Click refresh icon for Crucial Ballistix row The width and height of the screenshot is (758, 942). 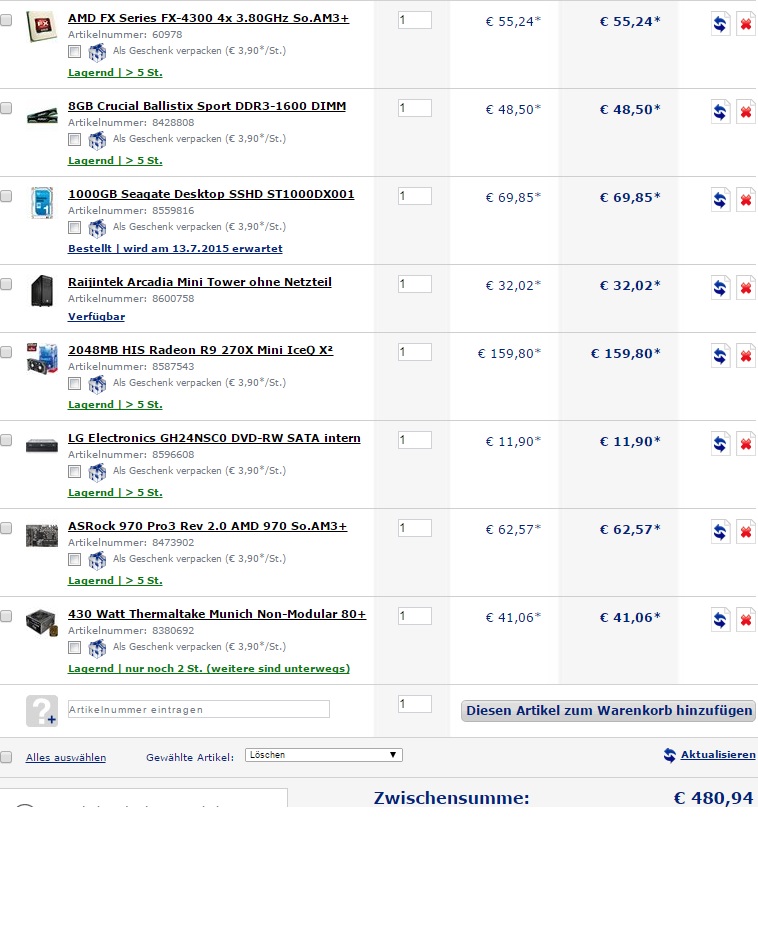point(720,112)
